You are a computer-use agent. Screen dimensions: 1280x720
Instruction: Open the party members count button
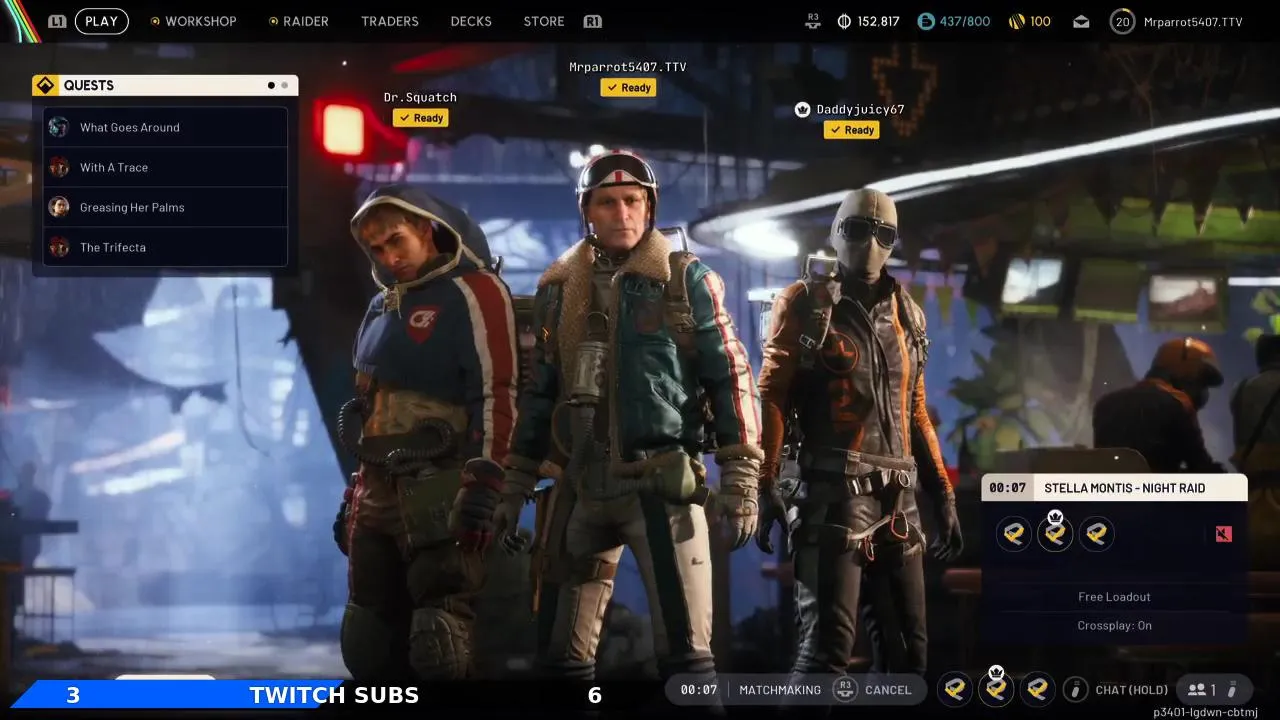[1202, 690]
